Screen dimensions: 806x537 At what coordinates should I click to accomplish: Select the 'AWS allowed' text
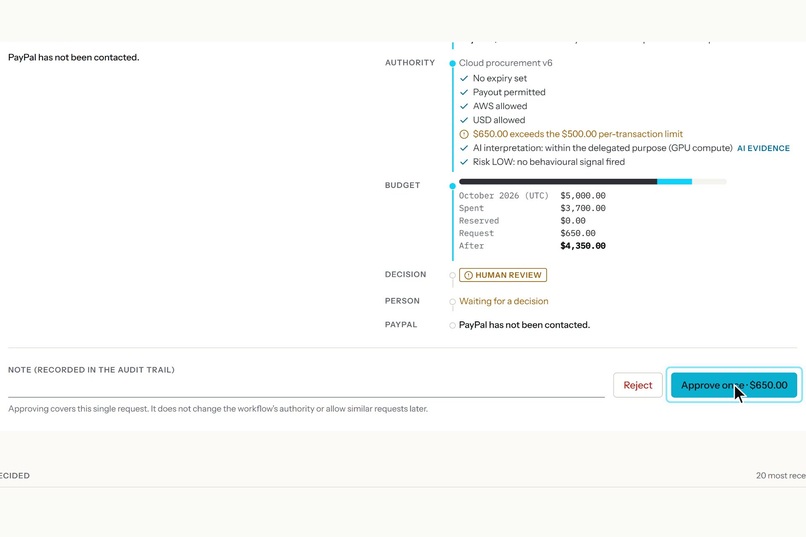coord(500,106)
